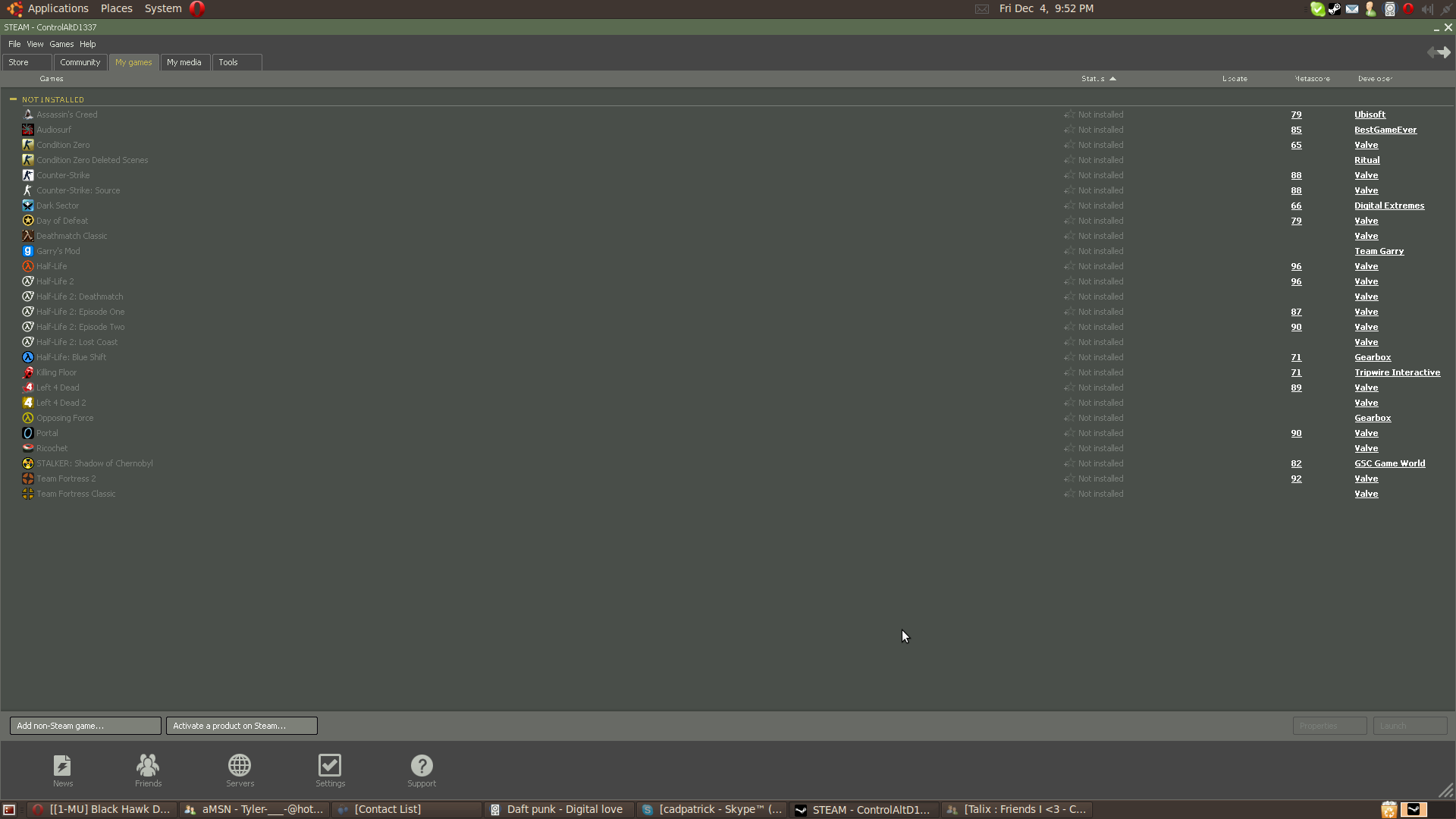Click the Left 4 Dead 2 game icon
This screenshot has width=1456, height=819.
pyautogui.click(x=28, y=403)
